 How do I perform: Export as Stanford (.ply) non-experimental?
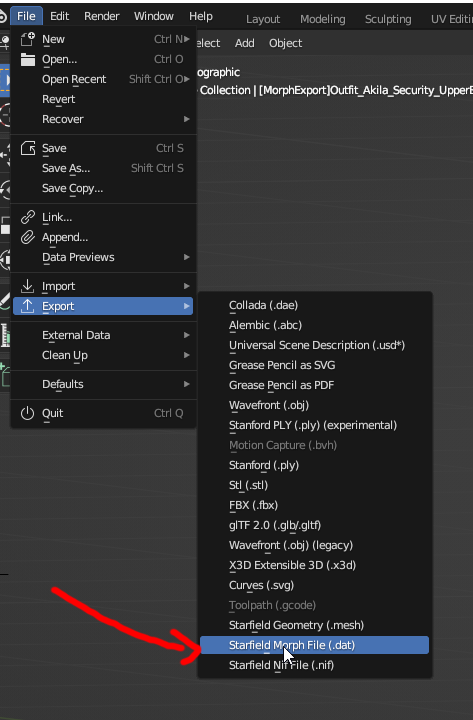[314, 465]
